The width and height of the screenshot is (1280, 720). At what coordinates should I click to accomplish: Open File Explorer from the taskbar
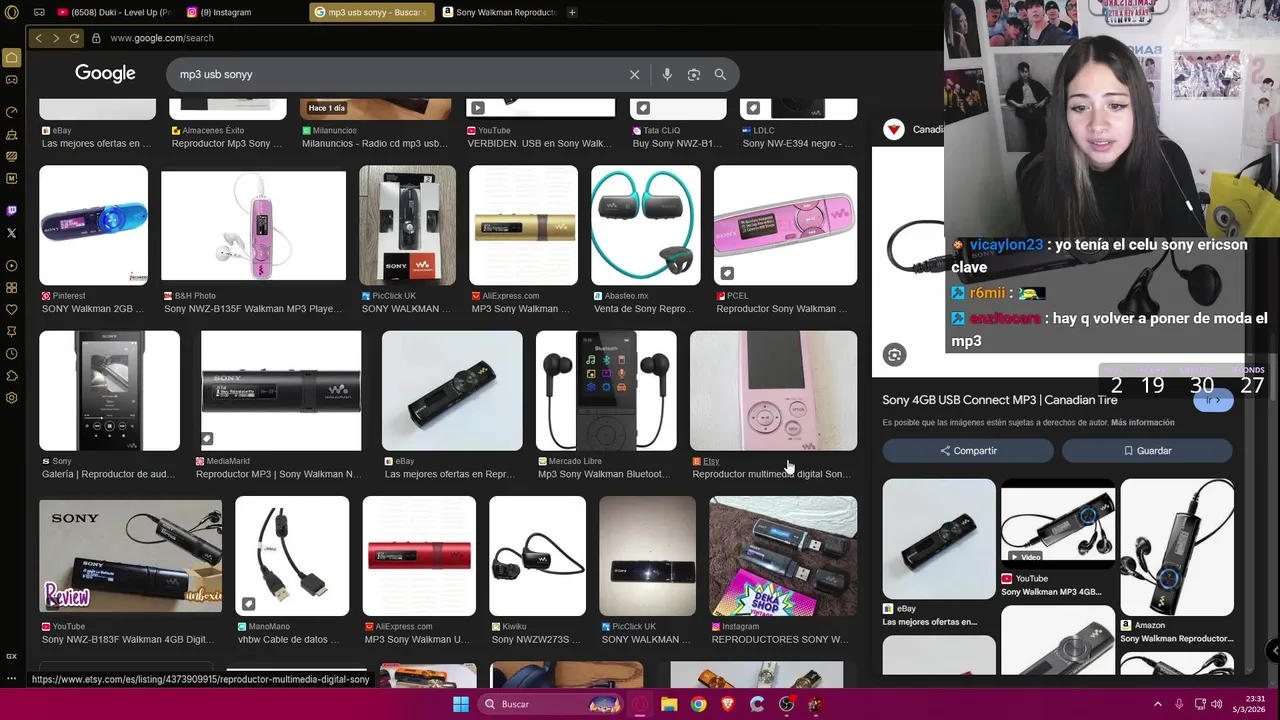point(669,704)
